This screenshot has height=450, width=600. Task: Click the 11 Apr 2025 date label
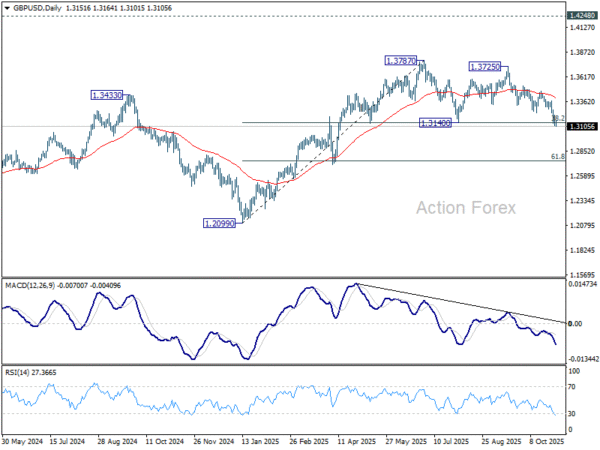tap(357, 441)
